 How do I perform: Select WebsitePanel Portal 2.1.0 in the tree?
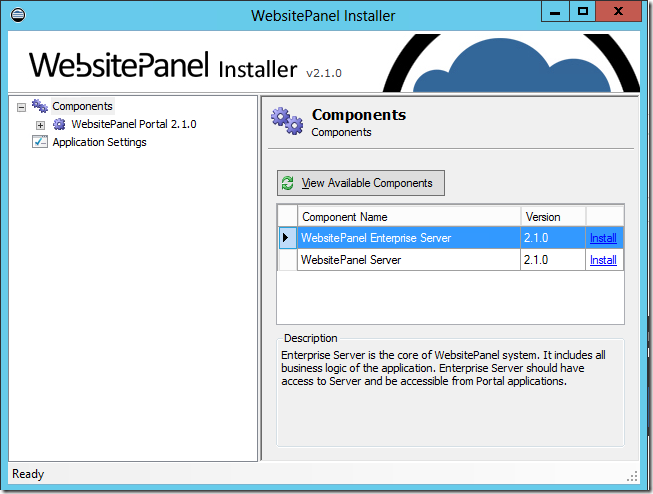pos(134,124)
